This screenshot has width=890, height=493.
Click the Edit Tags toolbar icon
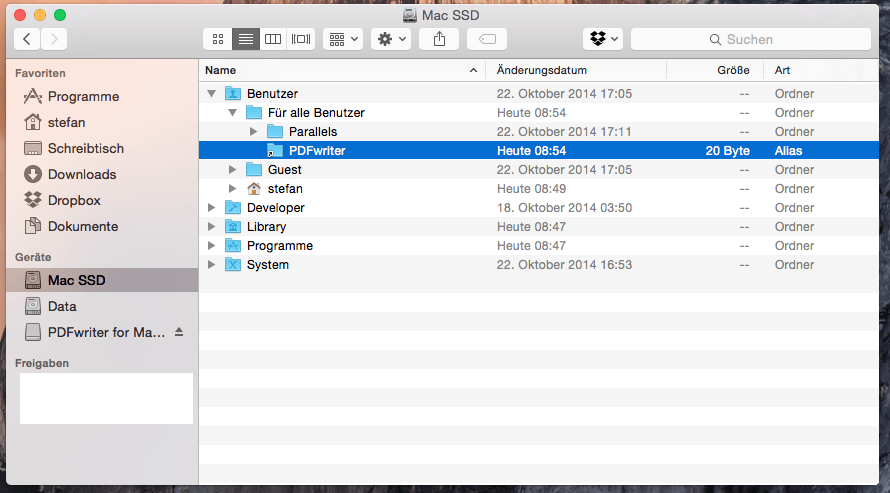click(487, 39)
